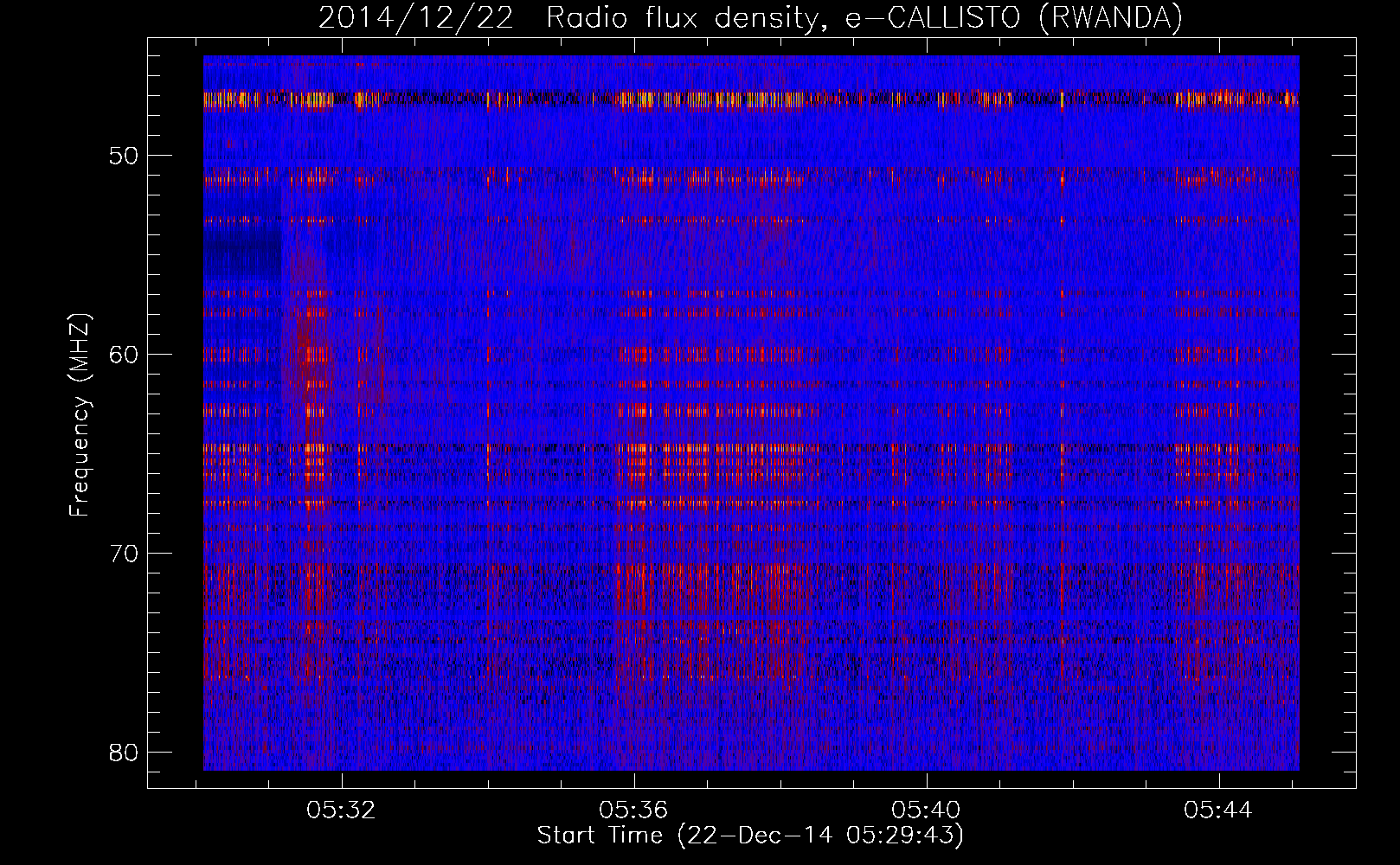The width and height of the screenshot is (1400, 865).
Task: Select the 80 MHz tick label
Action: (x=124, y=752)
